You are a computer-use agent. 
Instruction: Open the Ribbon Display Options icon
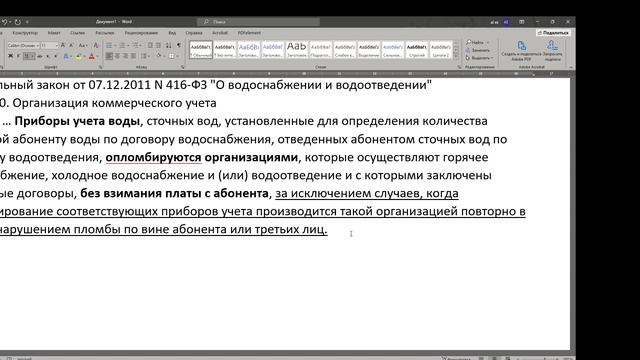[522, 22]
